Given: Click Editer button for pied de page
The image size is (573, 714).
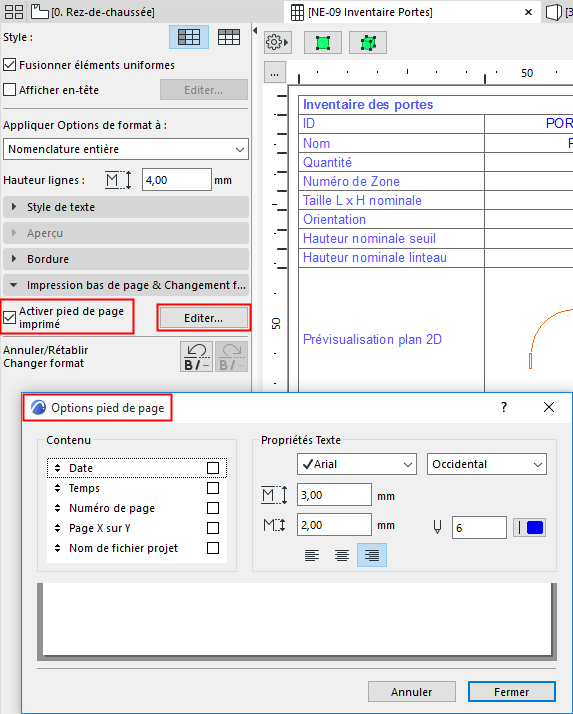Looking at the screenshot, I should 203,318.
